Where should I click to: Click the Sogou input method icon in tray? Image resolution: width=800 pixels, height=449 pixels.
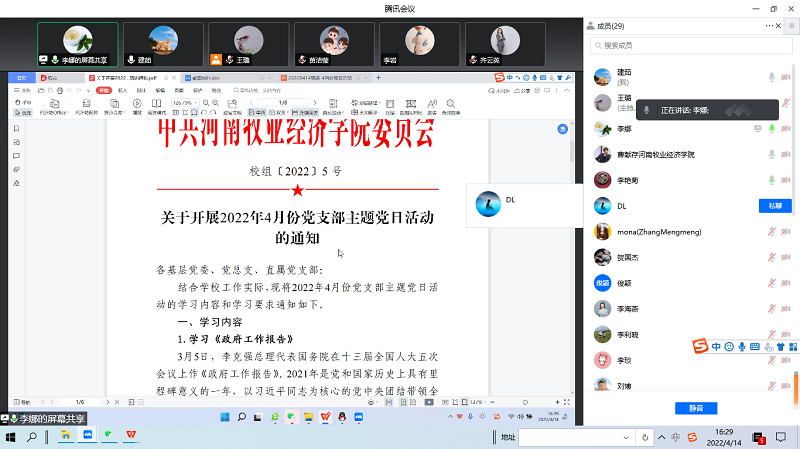pos(692,437)
